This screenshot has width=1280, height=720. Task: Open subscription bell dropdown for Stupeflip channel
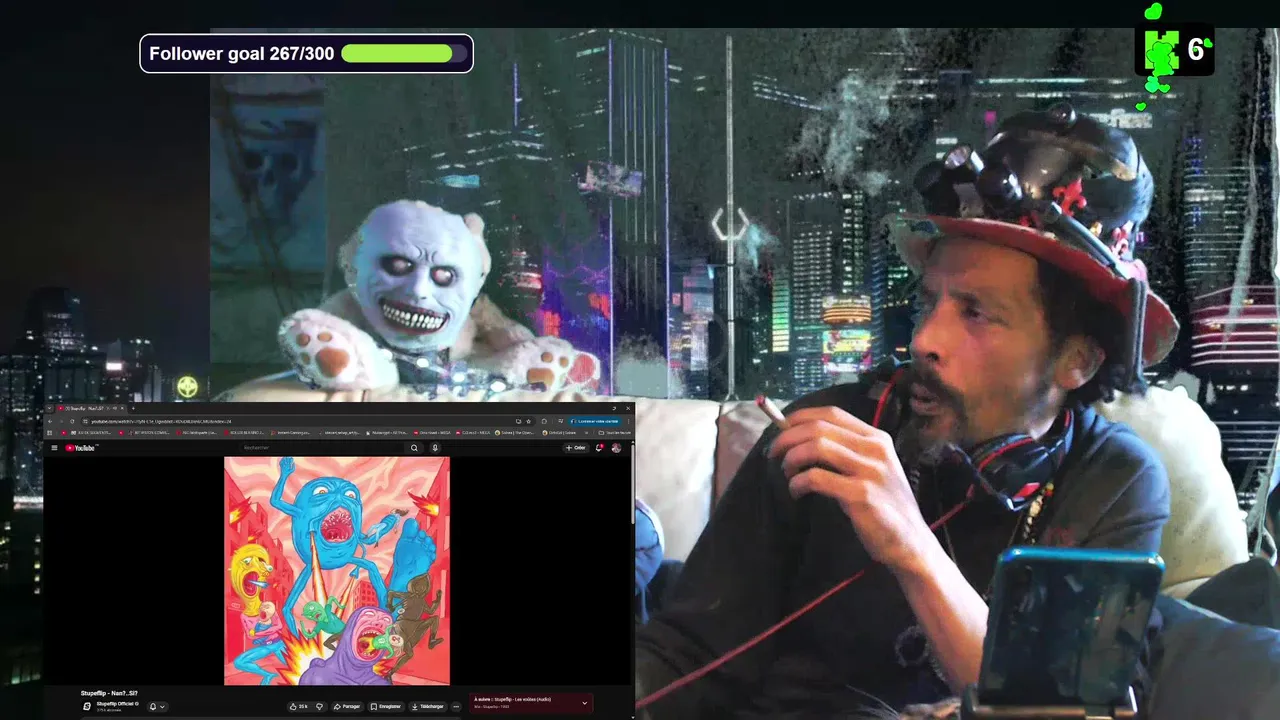coord(157,707)
